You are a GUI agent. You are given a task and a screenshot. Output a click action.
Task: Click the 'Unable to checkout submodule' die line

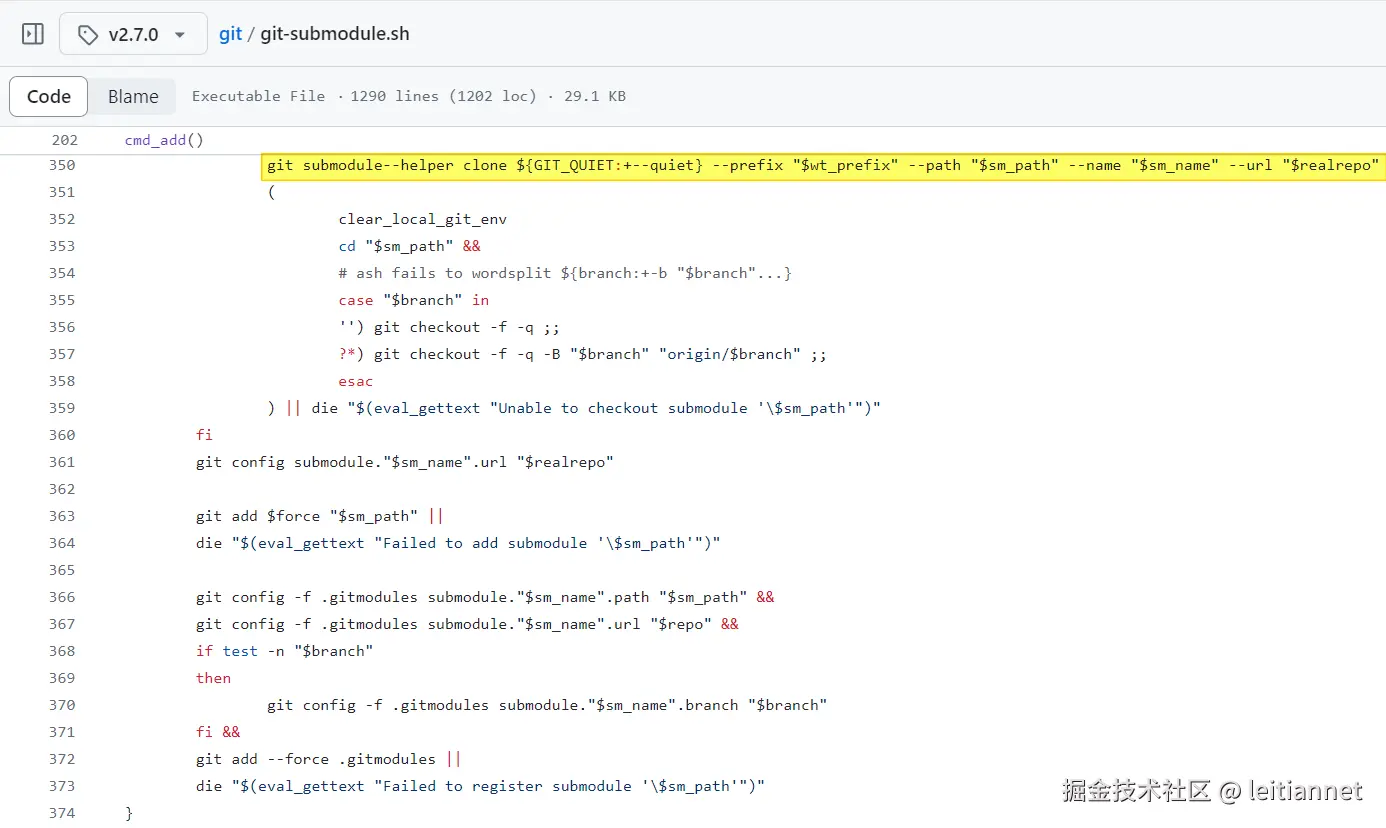[574, 408]
